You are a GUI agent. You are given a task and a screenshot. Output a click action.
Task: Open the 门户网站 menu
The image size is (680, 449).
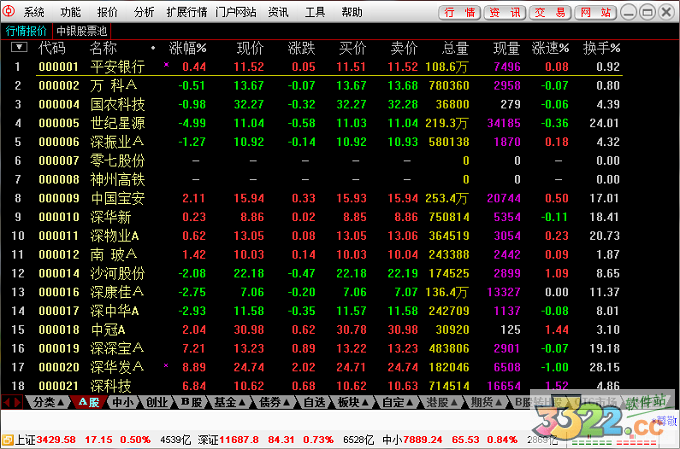coord(235,12)
